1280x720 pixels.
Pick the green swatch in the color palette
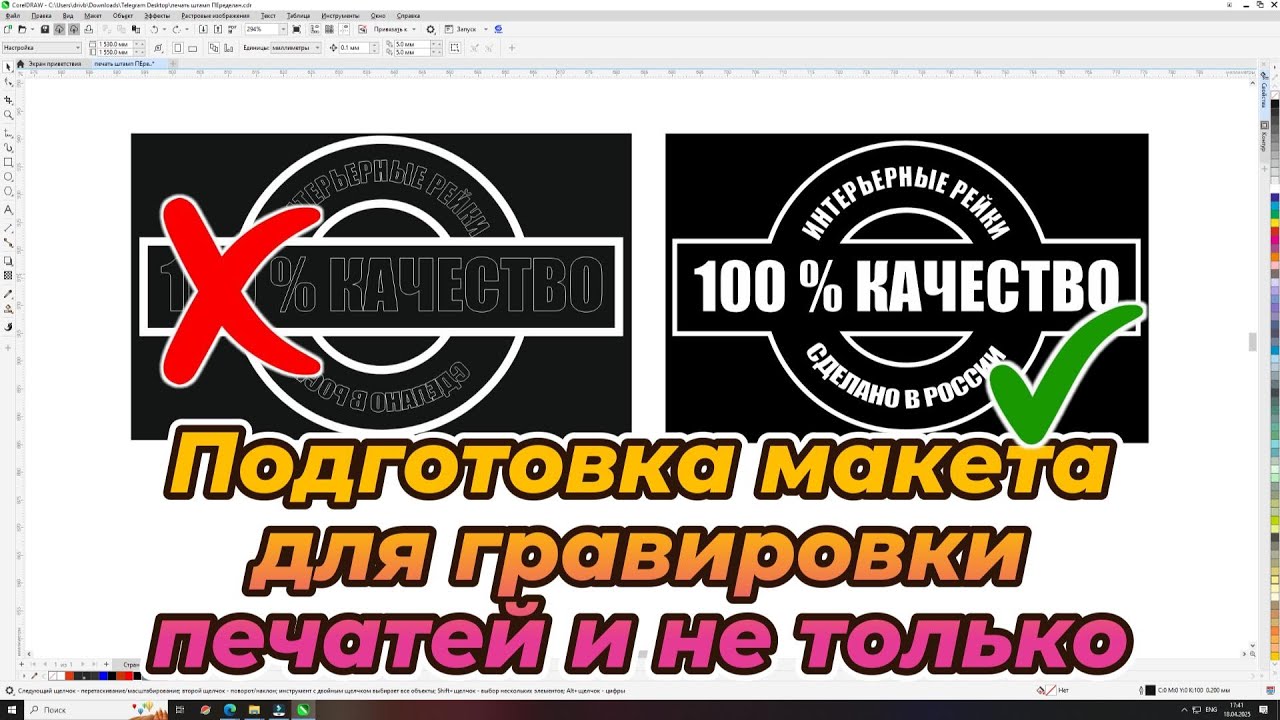(1275, 212)
